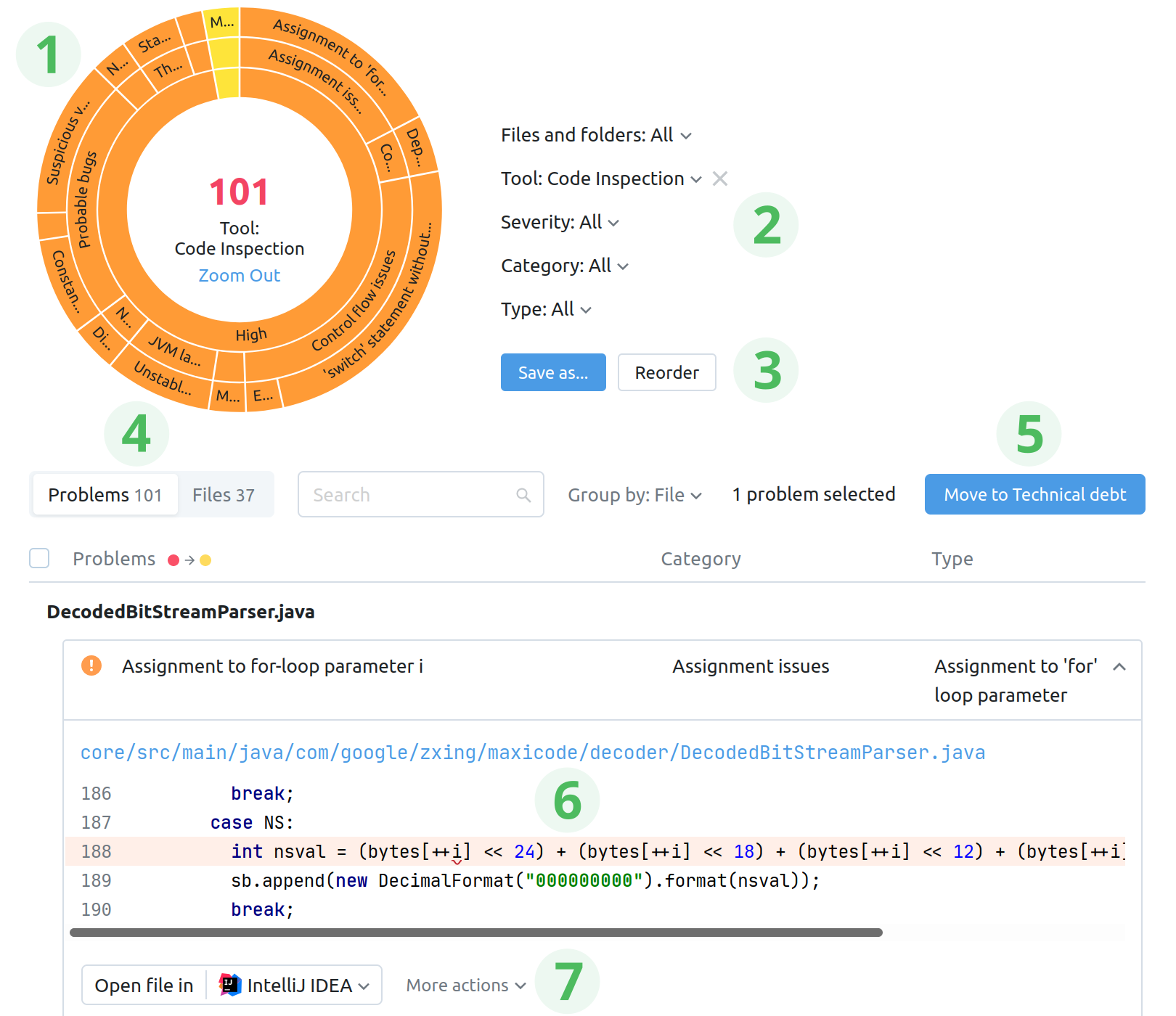Click the DecodedBitStreamParser.java group heading
Viewport: 1176px width, 1016px height.
click(x=181, y=612)
